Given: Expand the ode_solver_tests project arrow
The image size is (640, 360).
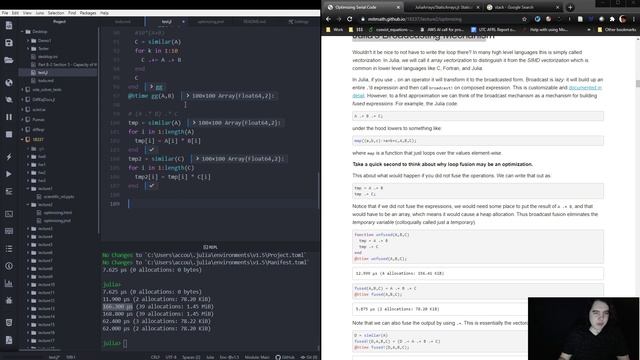Looking at the screenshot, I should click(x=22, y=89).
